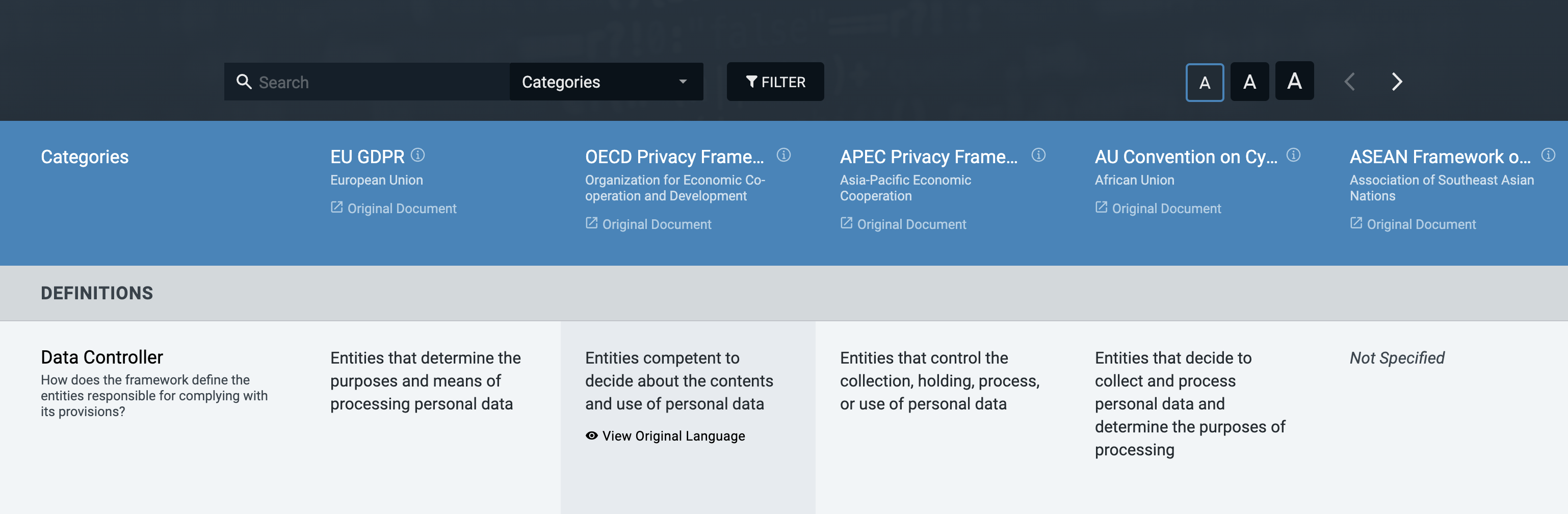Select the largest font size A
1568x514 pixels.
coord(1294,81)
